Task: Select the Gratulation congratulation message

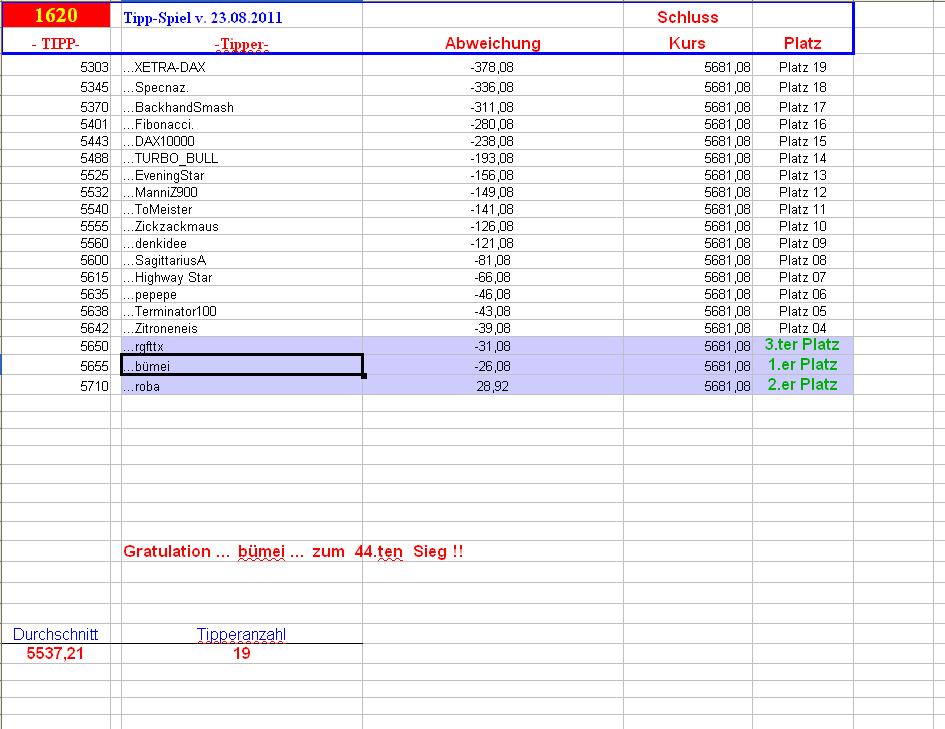Action: 290,551
